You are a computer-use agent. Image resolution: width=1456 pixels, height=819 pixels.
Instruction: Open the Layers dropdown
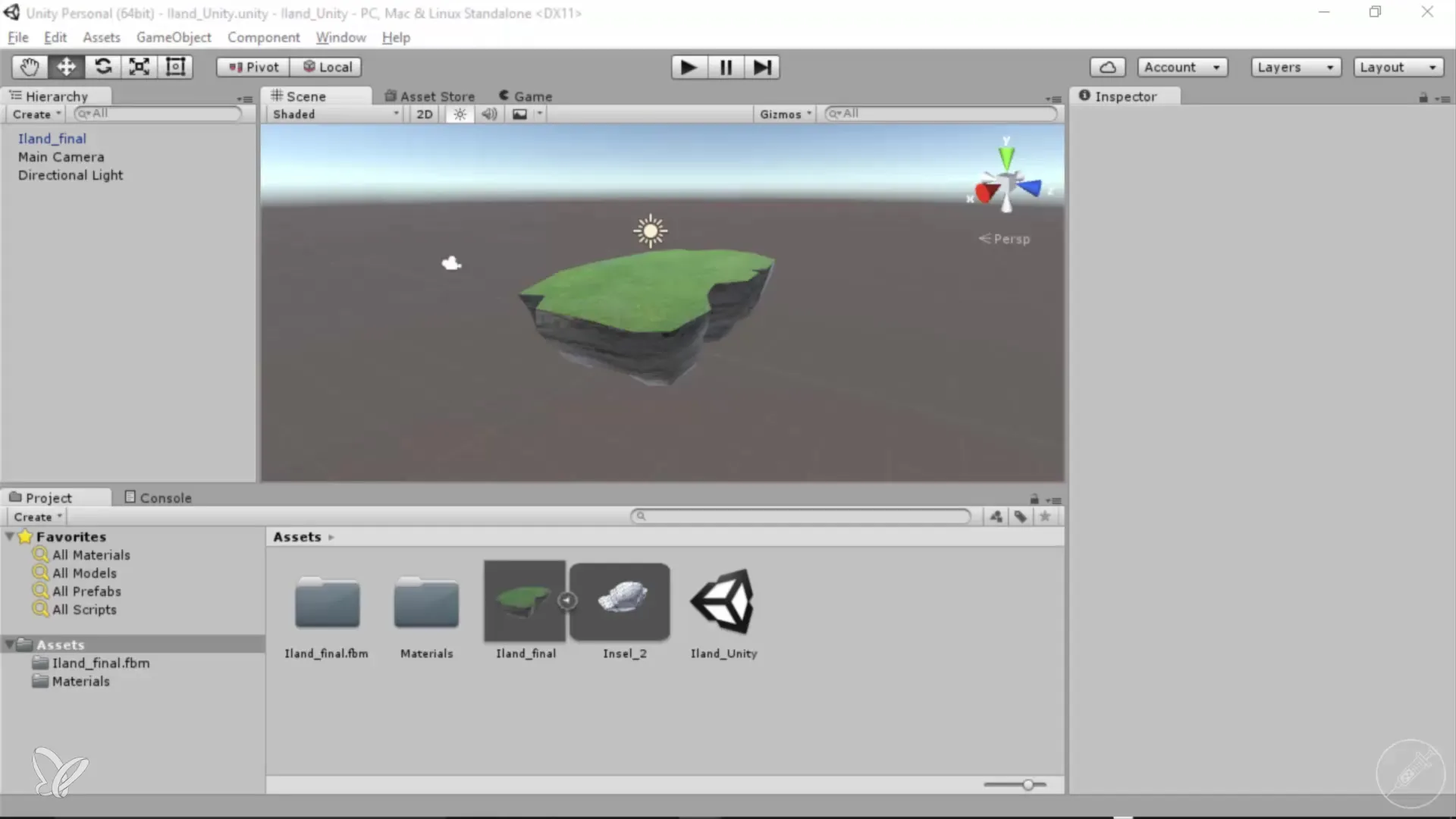1296,67
